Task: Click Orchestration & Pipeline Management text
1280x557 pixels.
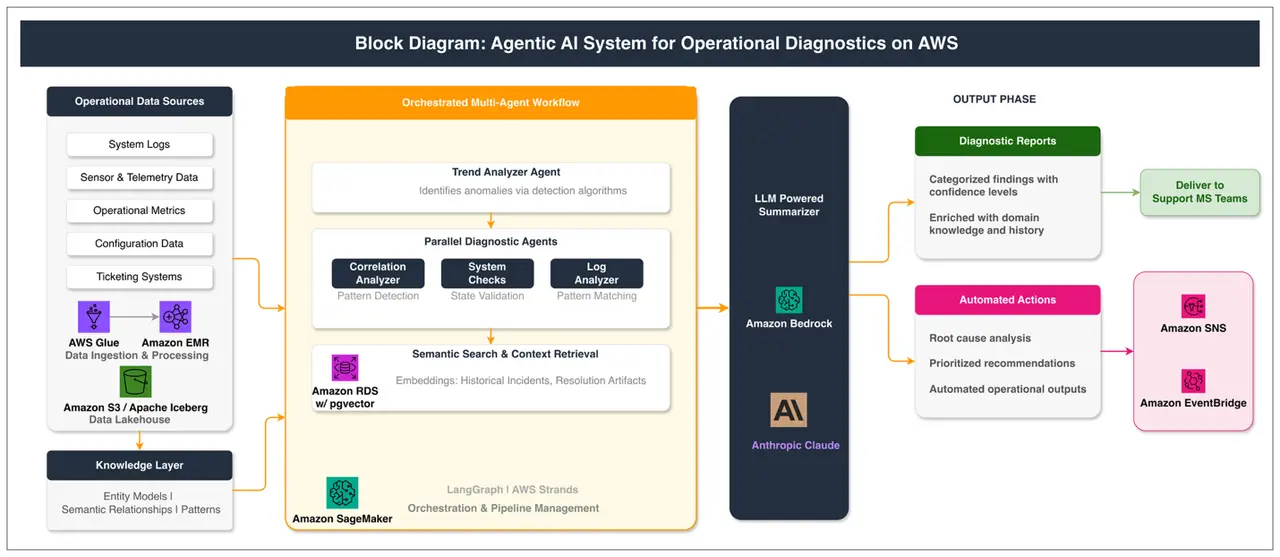Action: (504, 508)
